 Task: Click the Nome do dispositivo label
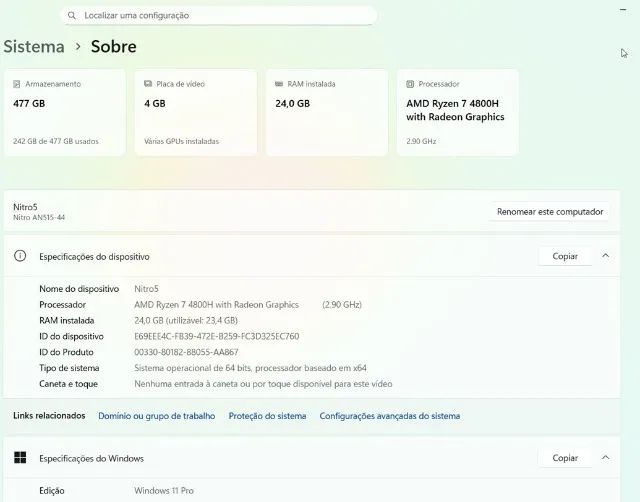(x=79, y=289)
